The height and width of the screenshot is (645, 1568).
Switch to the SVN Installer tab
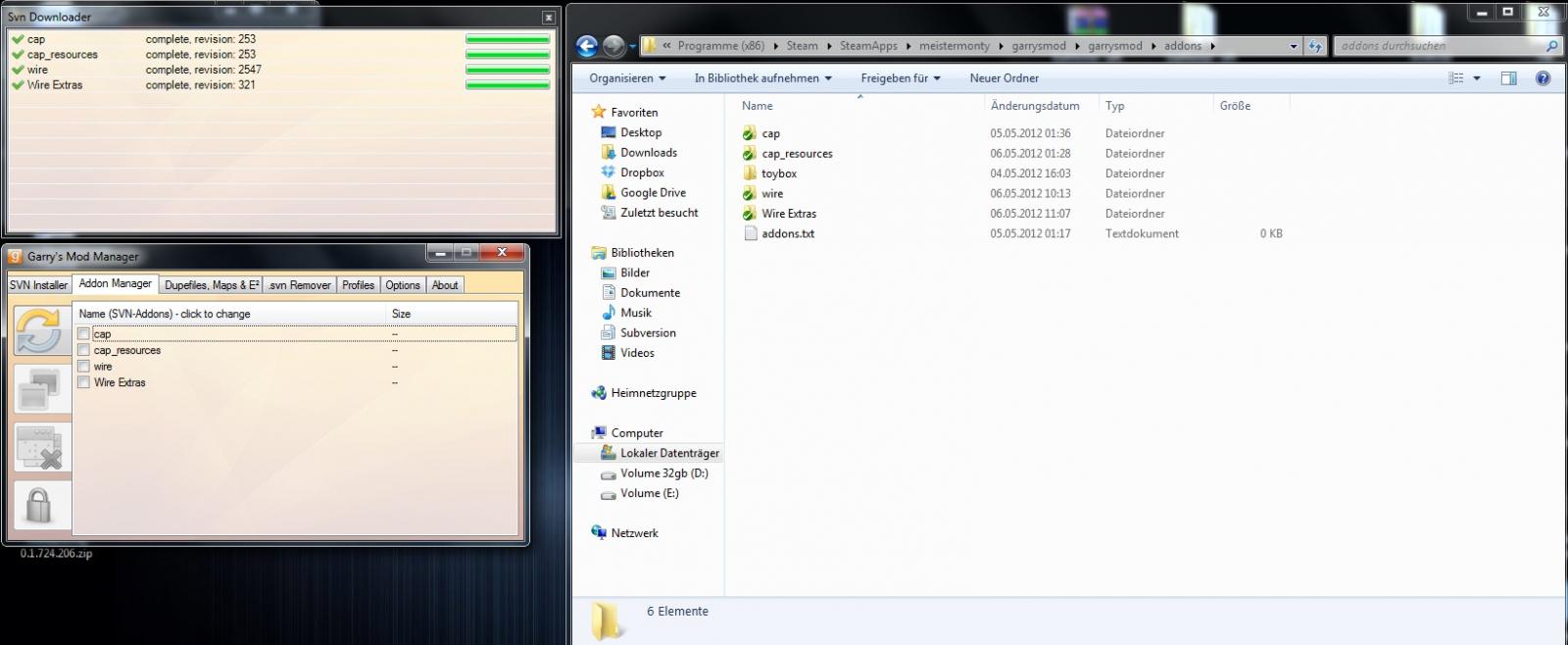pyautogui.click(x=38, y=285)
